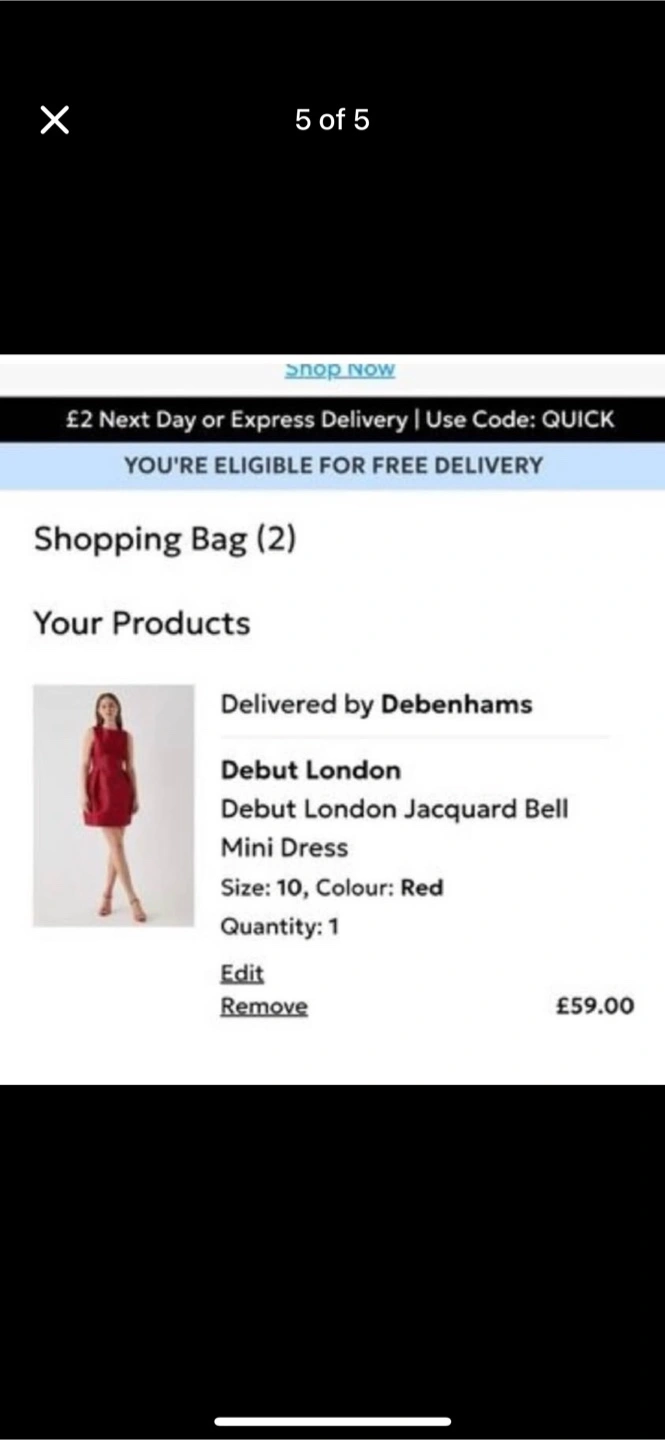Open the partially visible Shop Now link
Image resolution: width=665 pixels, height=1440 pixels.
pyautogui.click(x=340, y=369)
